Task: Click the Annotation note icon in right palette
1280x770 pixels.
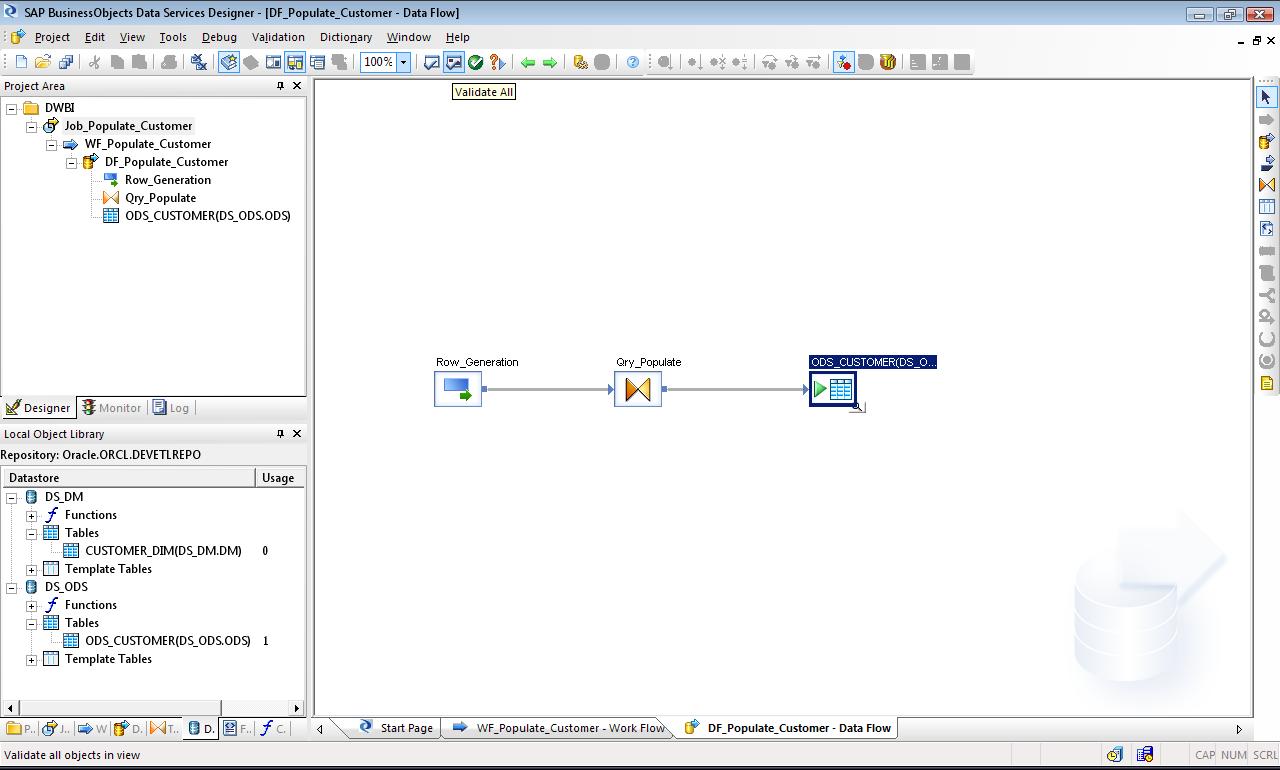Action: 1266,383
